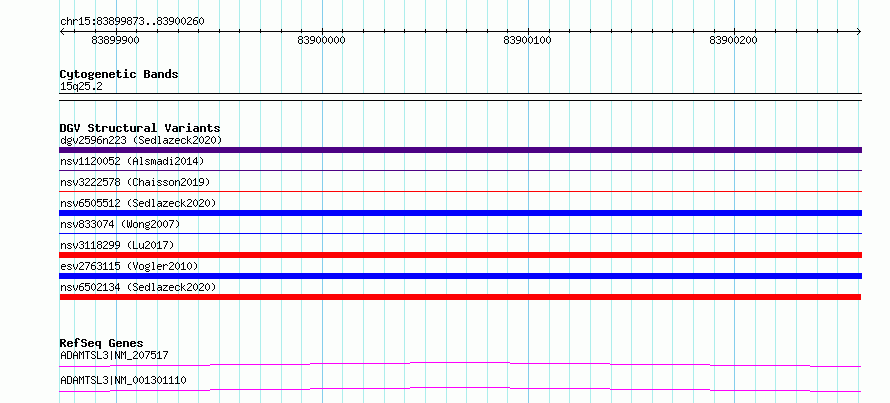Screen dimensions: 890x403
Task: Select variant label esv2763115 (Vogler2010)
Action: 129,266
